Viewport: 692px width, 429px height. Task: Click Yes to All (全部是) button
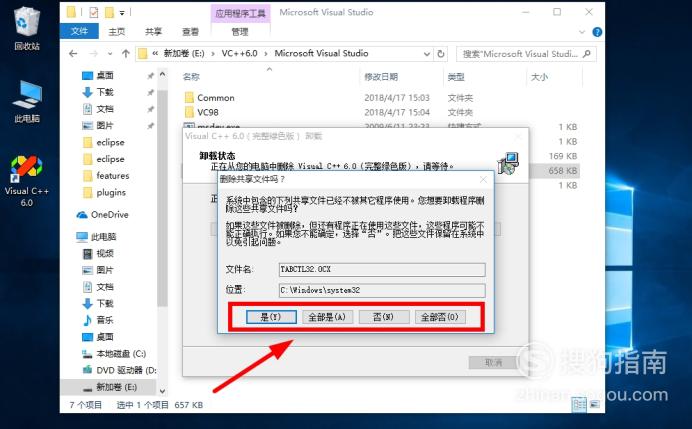click(327, 317)
